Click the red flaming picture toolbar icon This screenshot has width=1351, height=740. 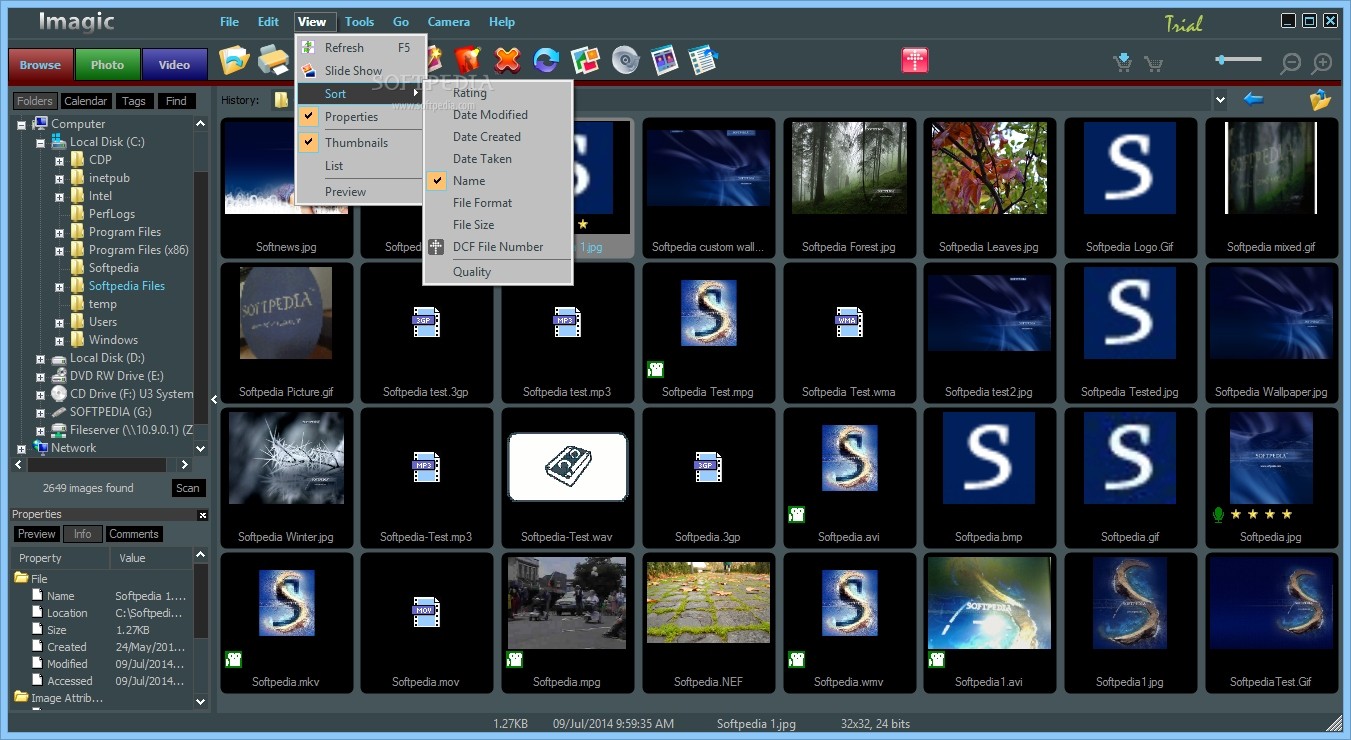coord(468,61)
